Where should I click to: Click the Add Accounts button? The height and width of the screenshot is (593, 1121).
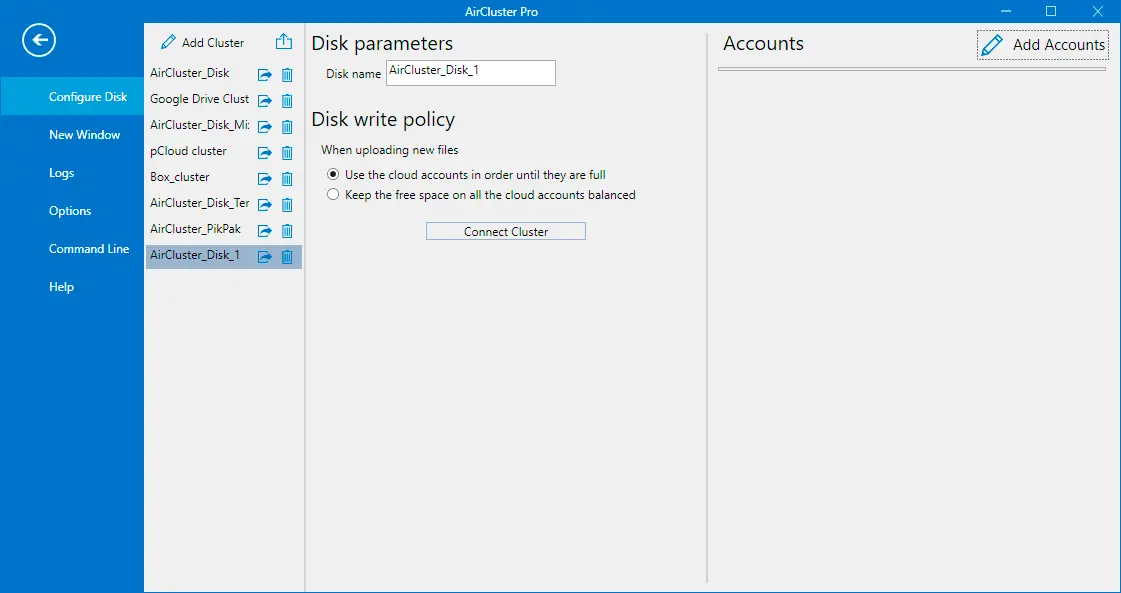click(x=1042, y=44)
